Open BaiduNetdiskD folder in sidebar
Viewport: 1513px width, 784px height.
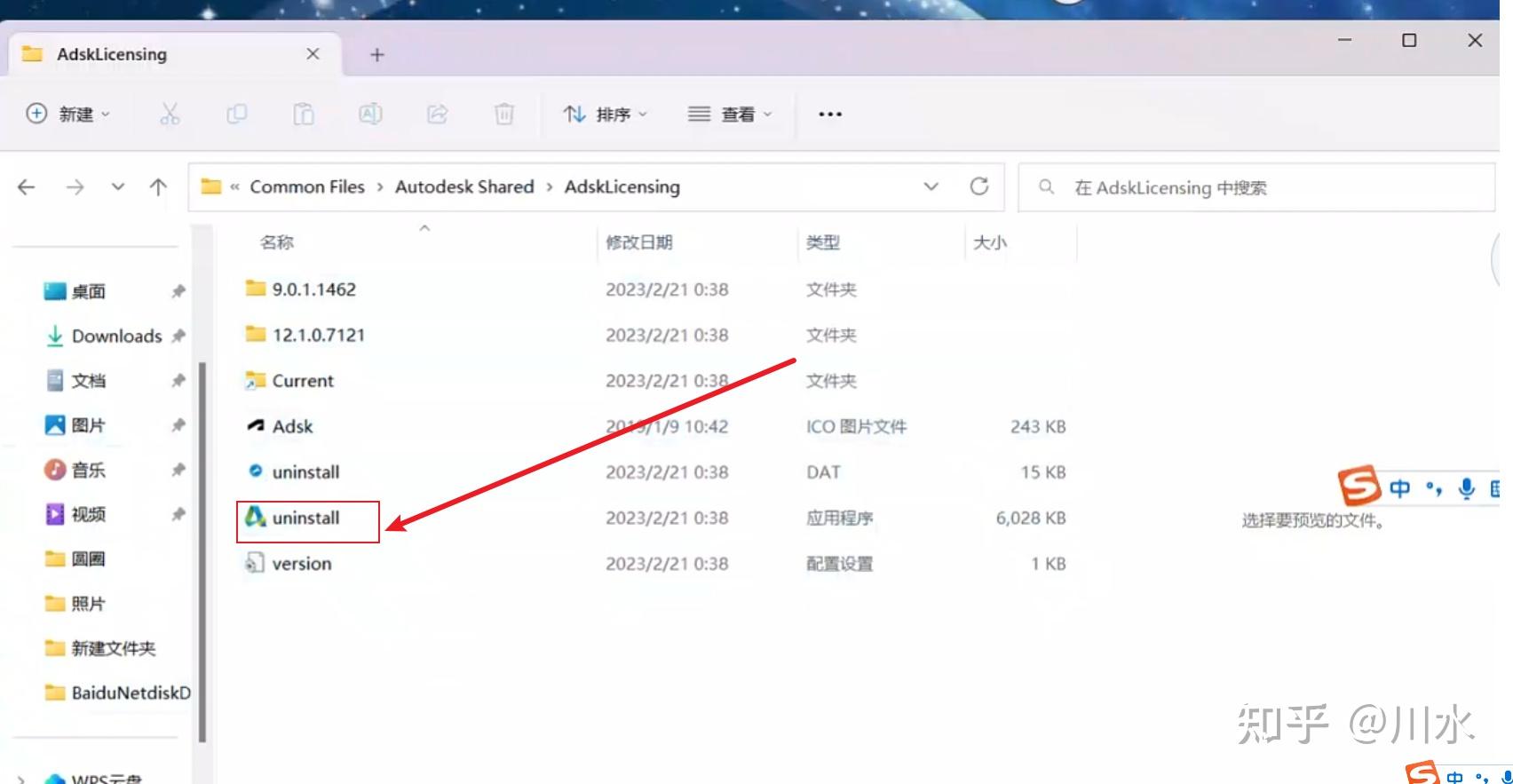[x=117, y=693]
